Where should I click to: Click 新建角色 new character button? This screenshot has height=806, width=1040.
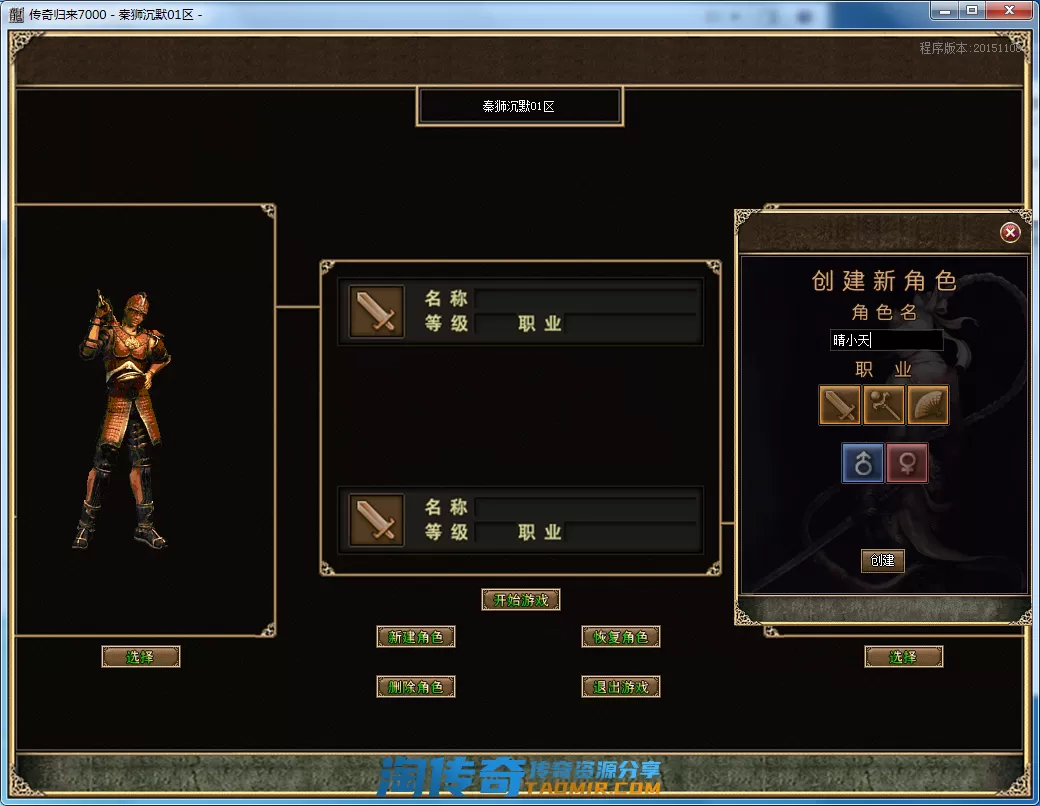416,637
